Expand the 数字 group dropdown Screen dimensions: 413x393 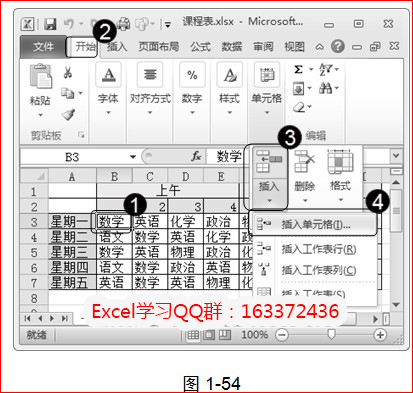pos(192,113)
